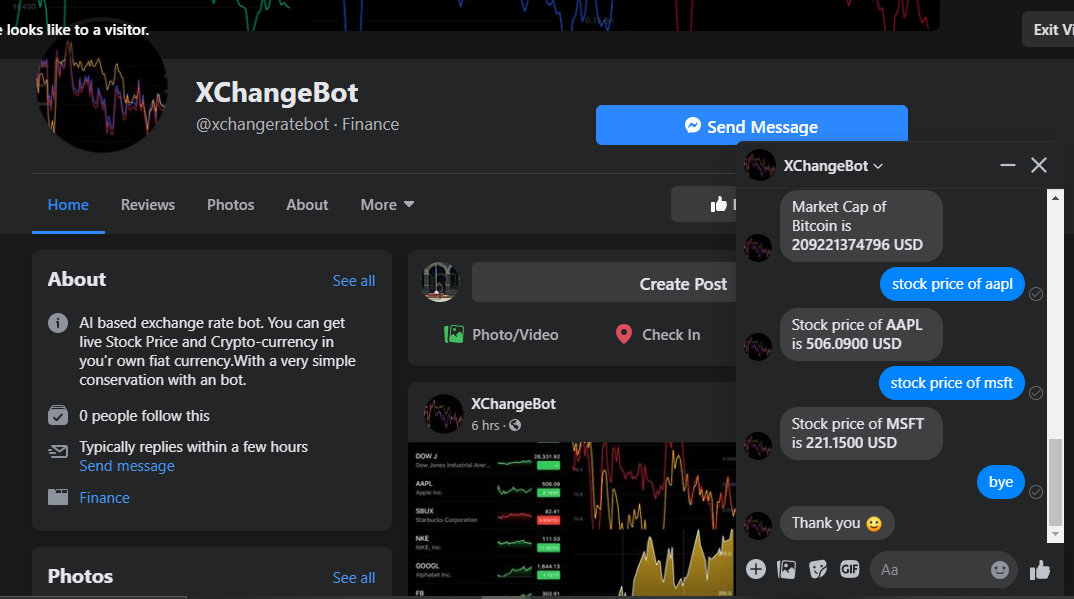Click the public globe icon on post

pos(515,425)
